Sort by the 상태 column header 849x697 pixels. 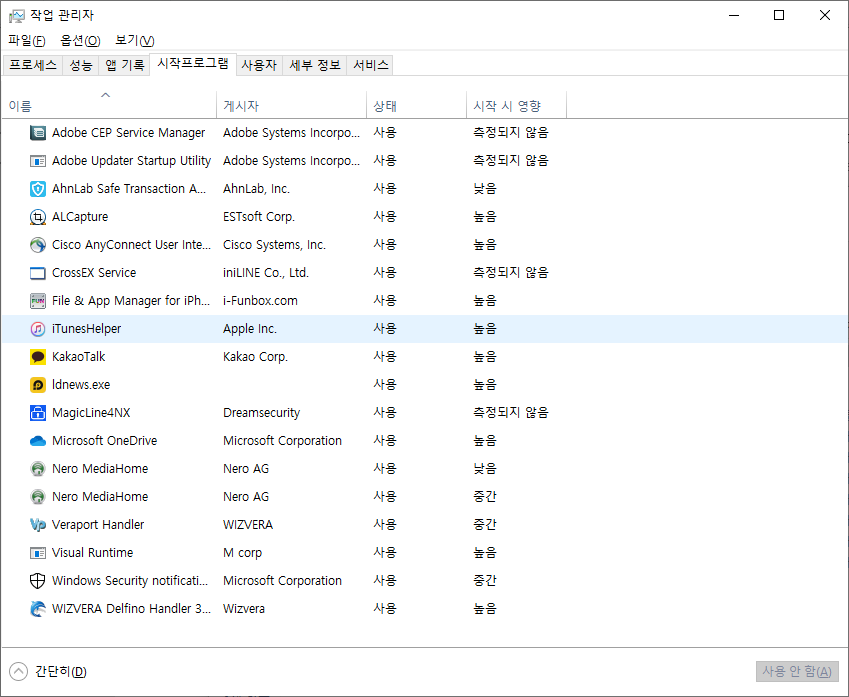416,106
